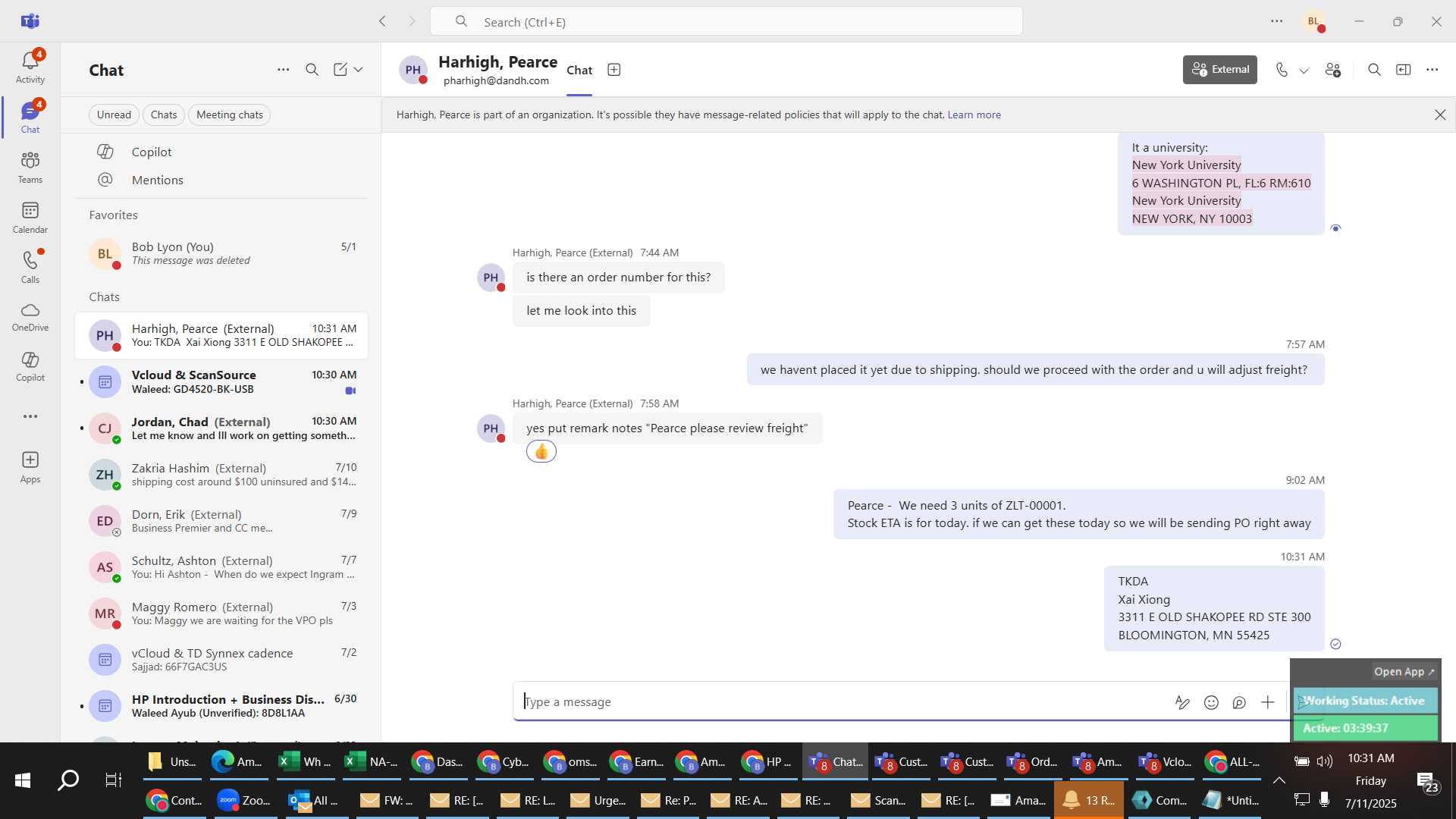1456x819 pixels.
Task: Show hidden system tray icons
Action: coord(1279,780)
